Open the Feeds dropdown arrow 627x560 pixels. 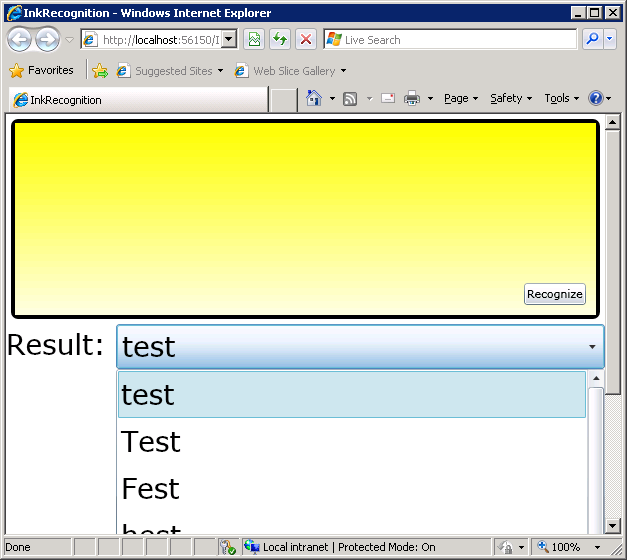click(x=369, y=98)
